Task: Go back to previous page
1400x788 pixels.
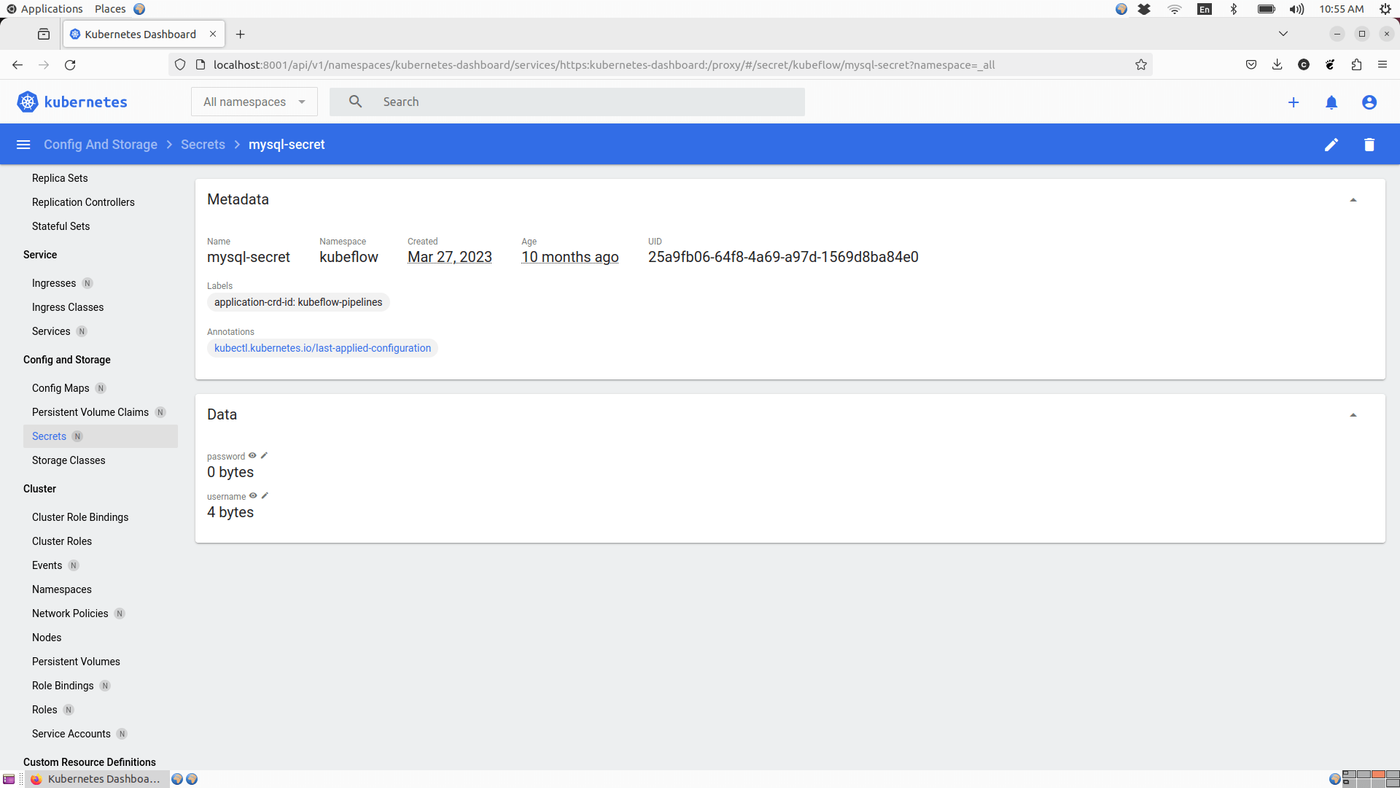Action: point(17,65)
